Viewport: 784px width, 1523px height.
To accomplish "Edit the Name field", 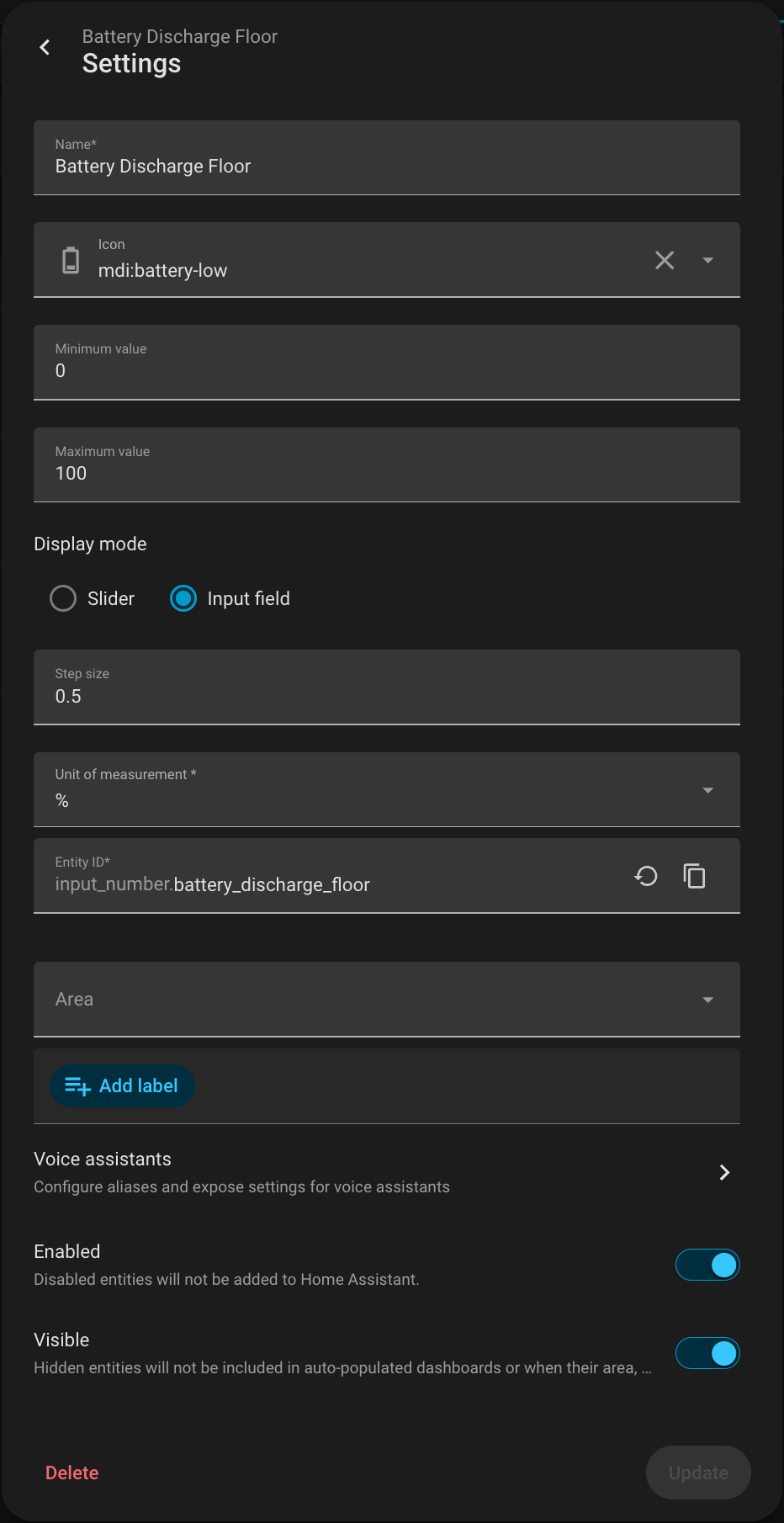I will (387, 158).
